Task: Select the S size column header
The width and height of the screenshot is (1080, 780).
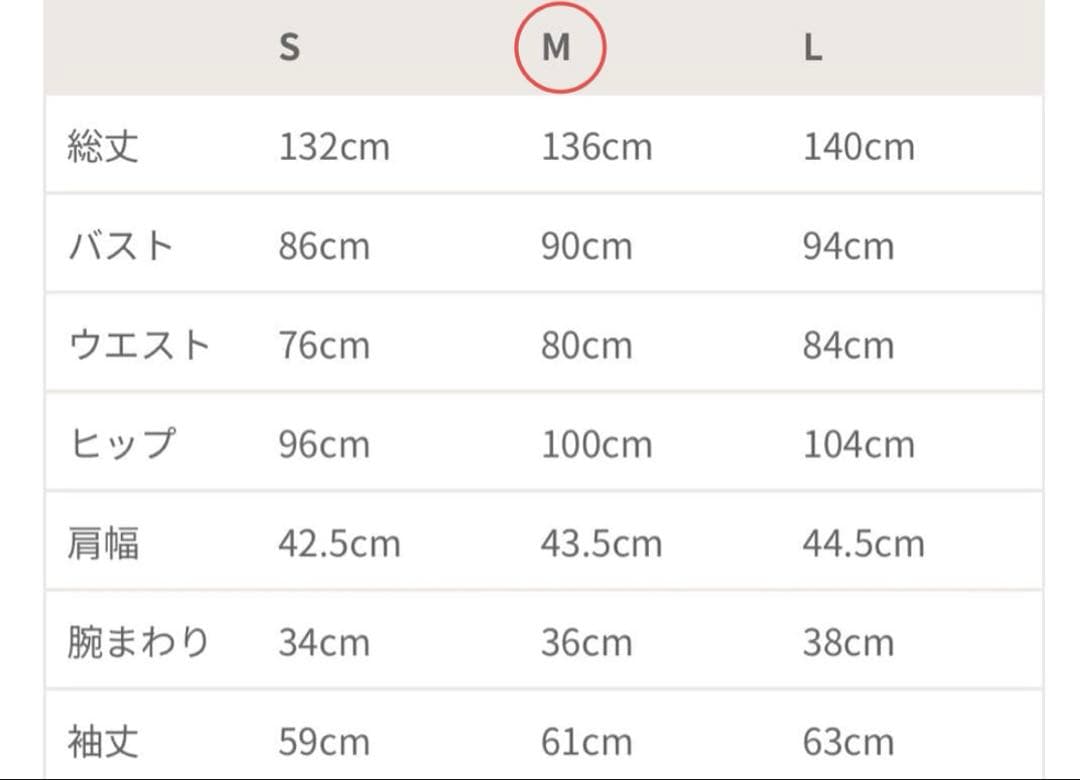Action: (289, 48)
